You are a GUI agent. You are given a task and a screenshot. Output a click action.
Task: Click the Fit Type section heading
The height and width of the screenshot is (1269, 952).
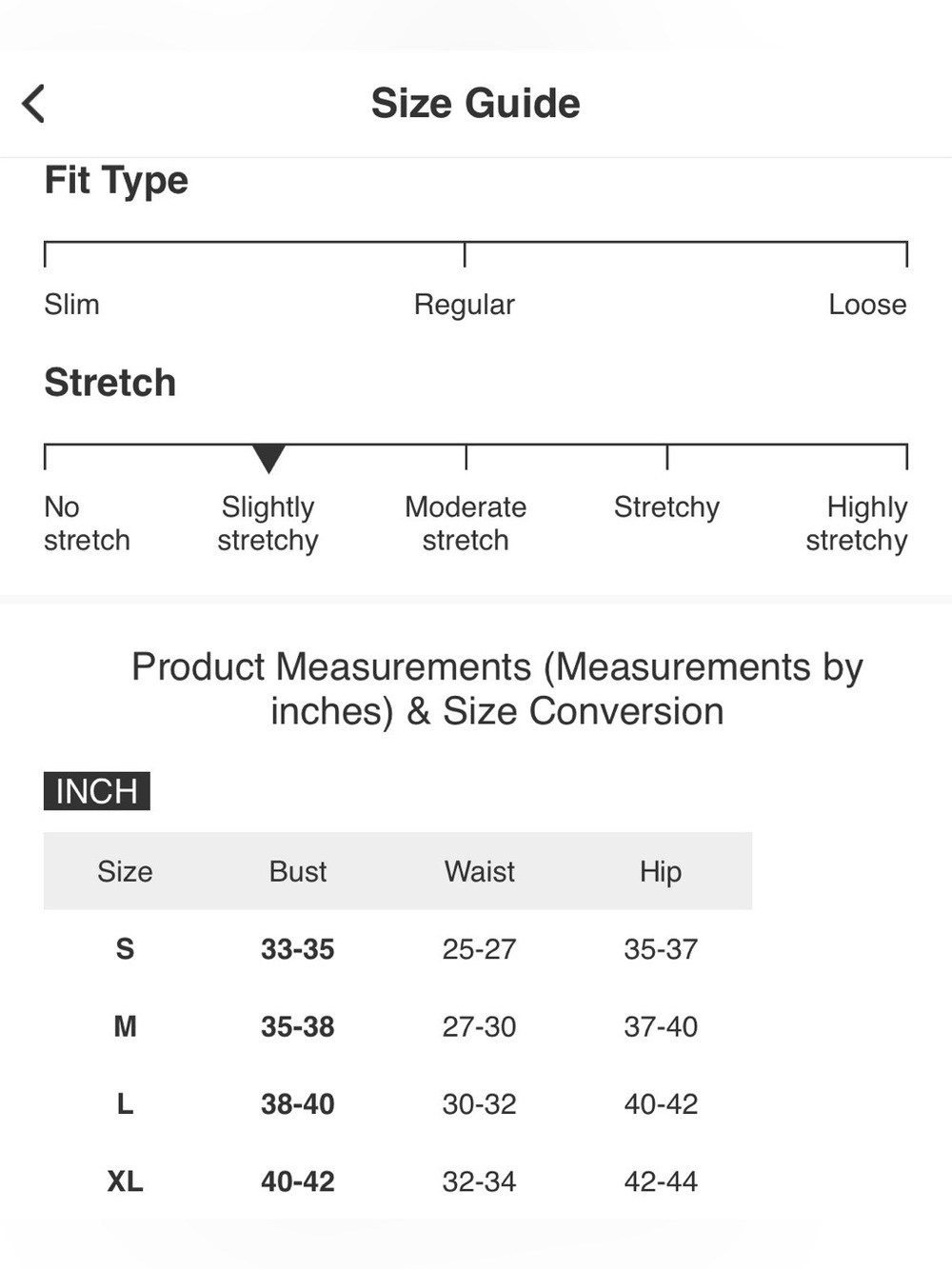[116, 181]
